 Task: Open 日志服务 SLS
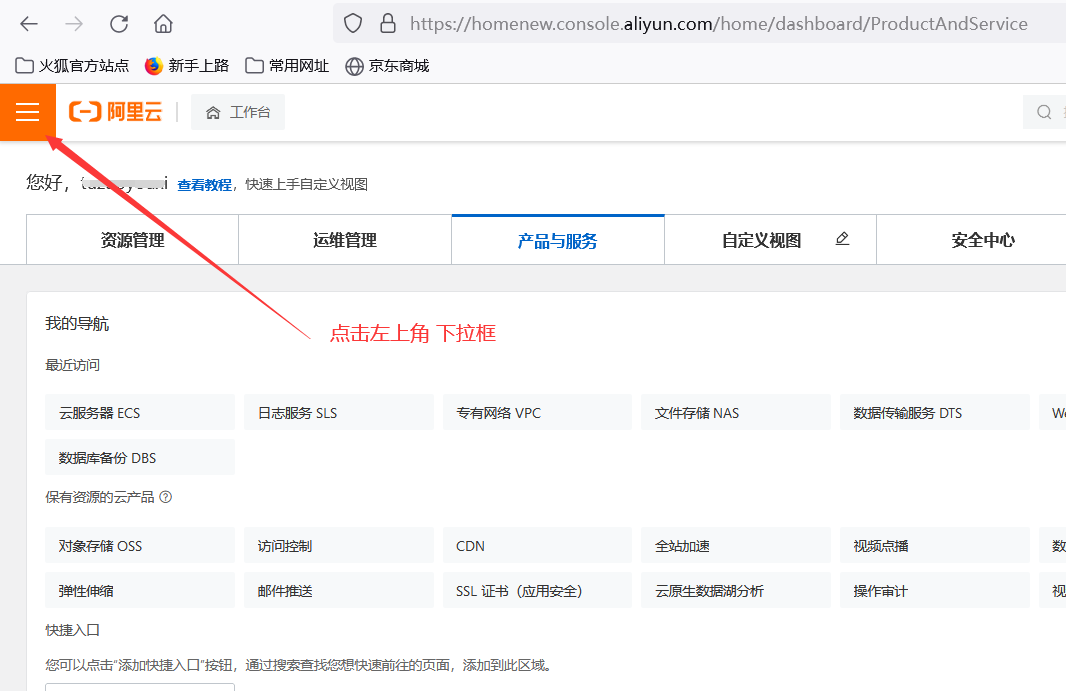click(x=339, y=412)
